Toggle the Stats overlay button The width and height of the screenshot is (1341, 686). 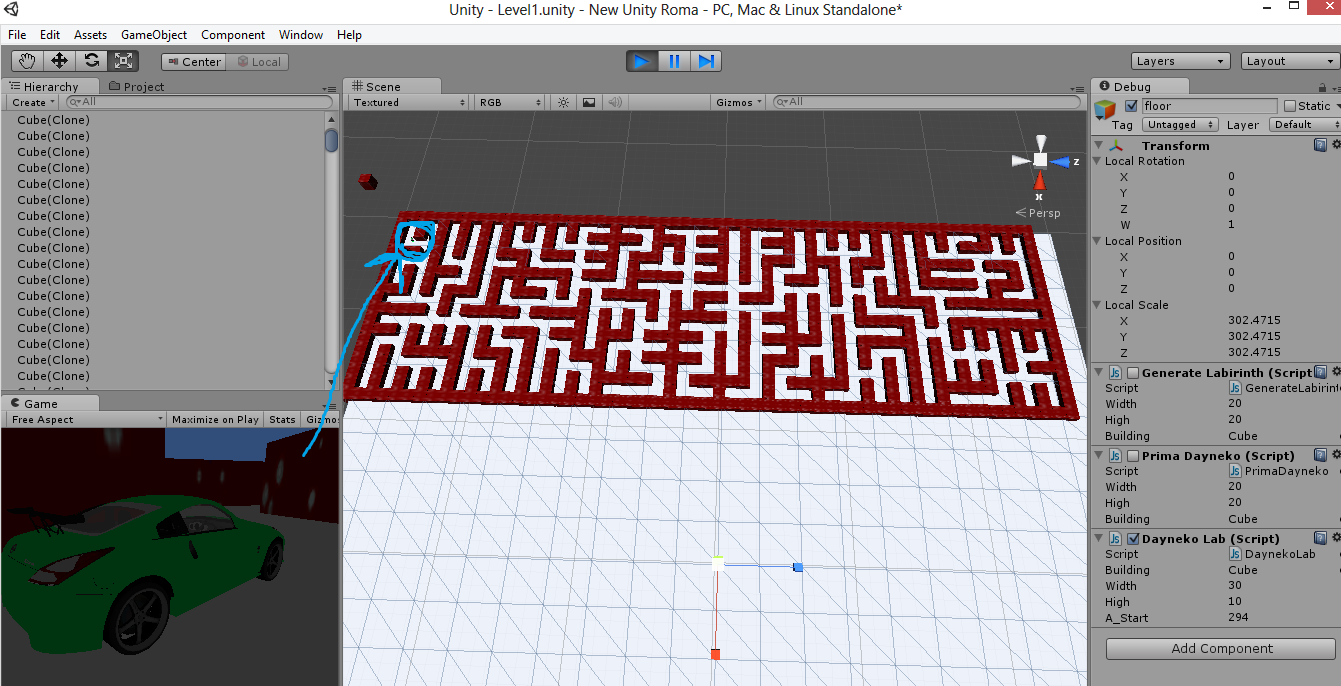(x=282, y=420)
